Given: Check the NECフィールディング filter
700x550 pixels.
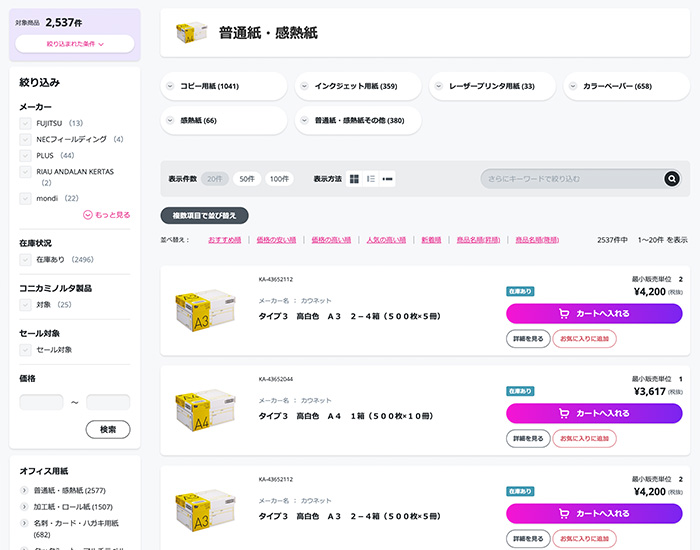Looking at the screenshot, I should [x=25, y=139].
